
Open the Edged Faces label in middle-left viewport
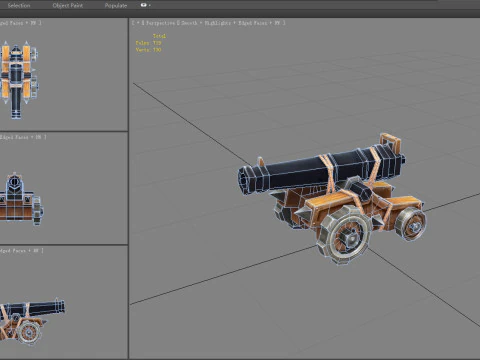click(x=15, y=137)
